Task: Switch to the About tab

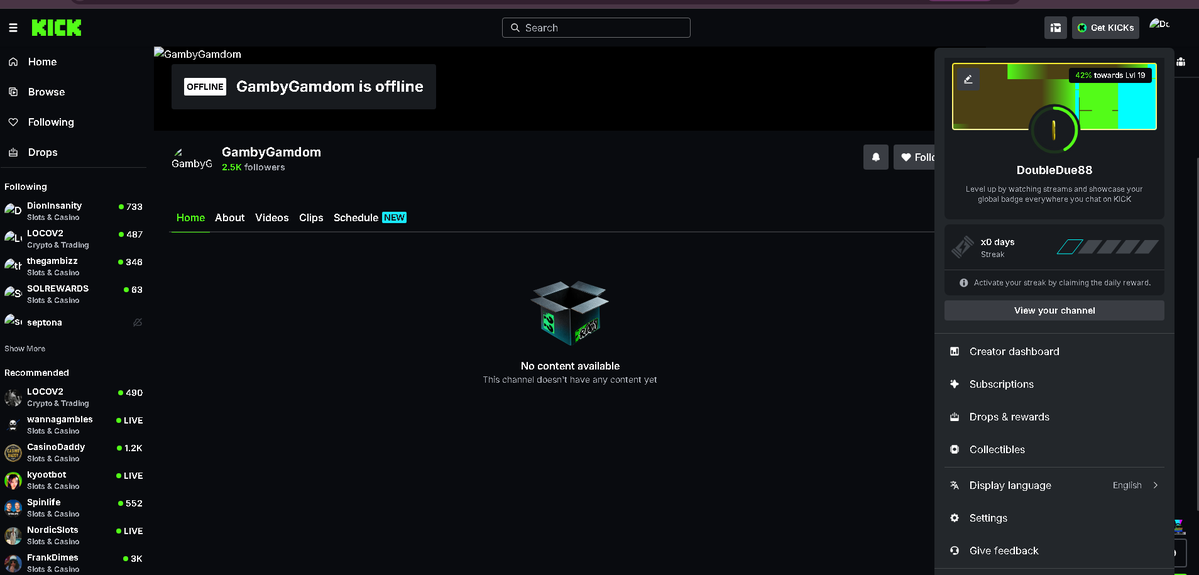Action: coord(229,218)
